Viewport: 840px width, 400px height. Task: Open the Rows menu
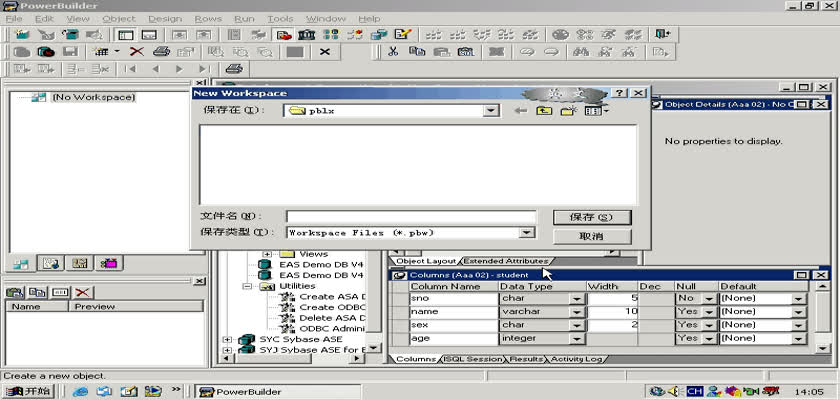click(x=208, y=19)
